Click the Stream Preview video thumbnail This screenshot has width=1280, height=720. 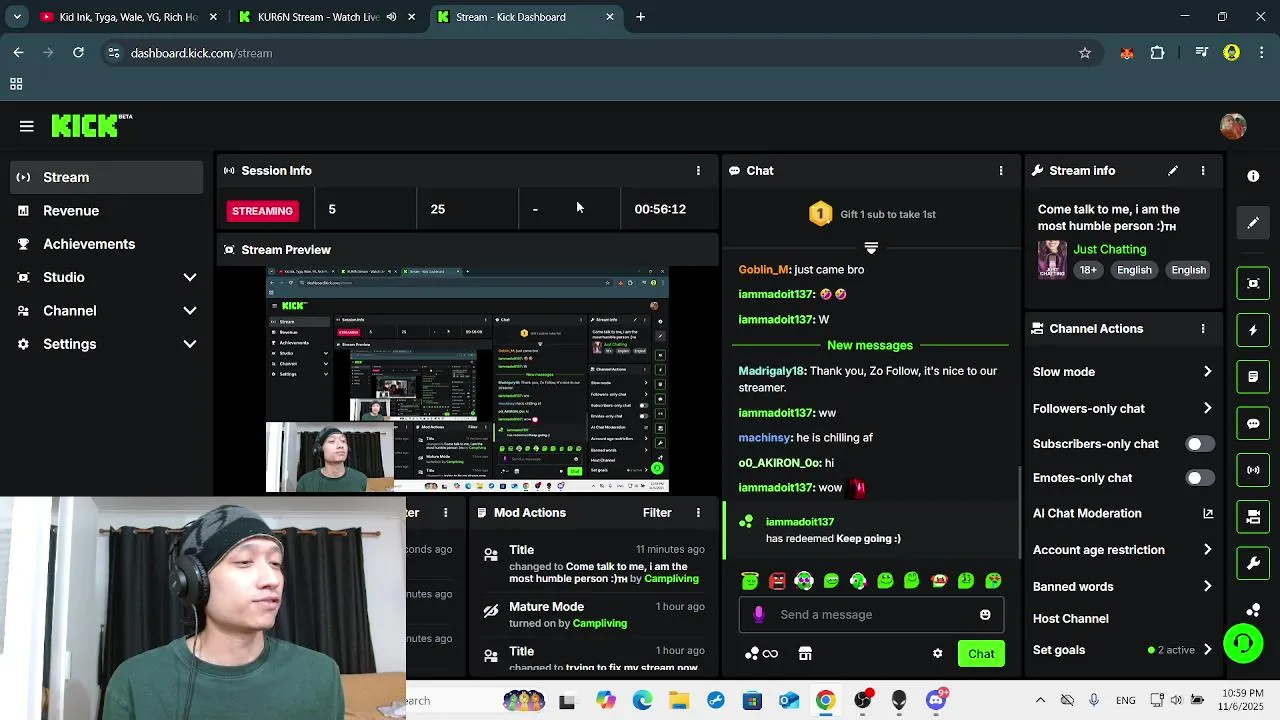[x=467, y=379]
